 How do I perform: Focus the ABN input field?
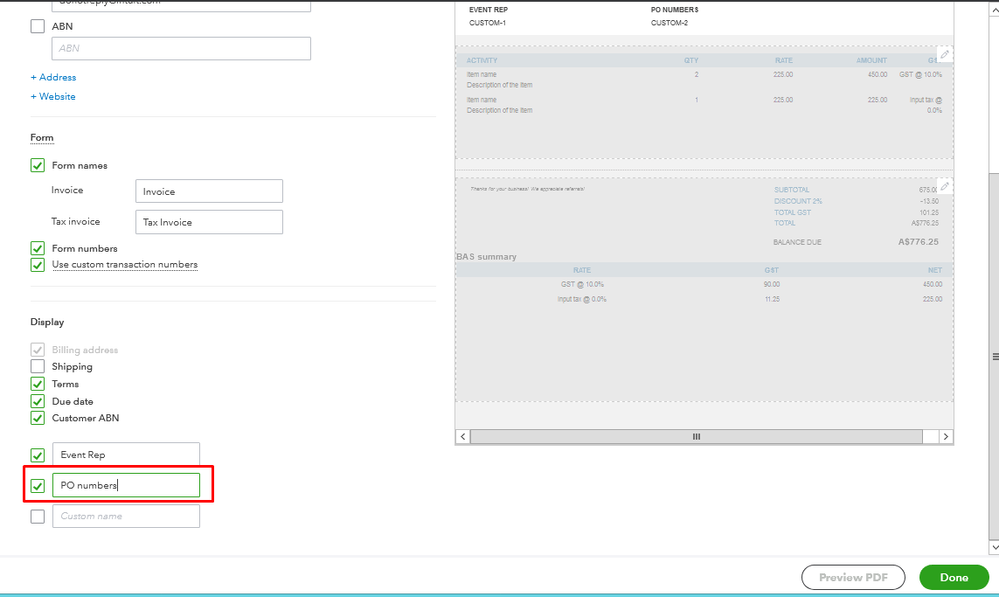[x=181, y=48]
